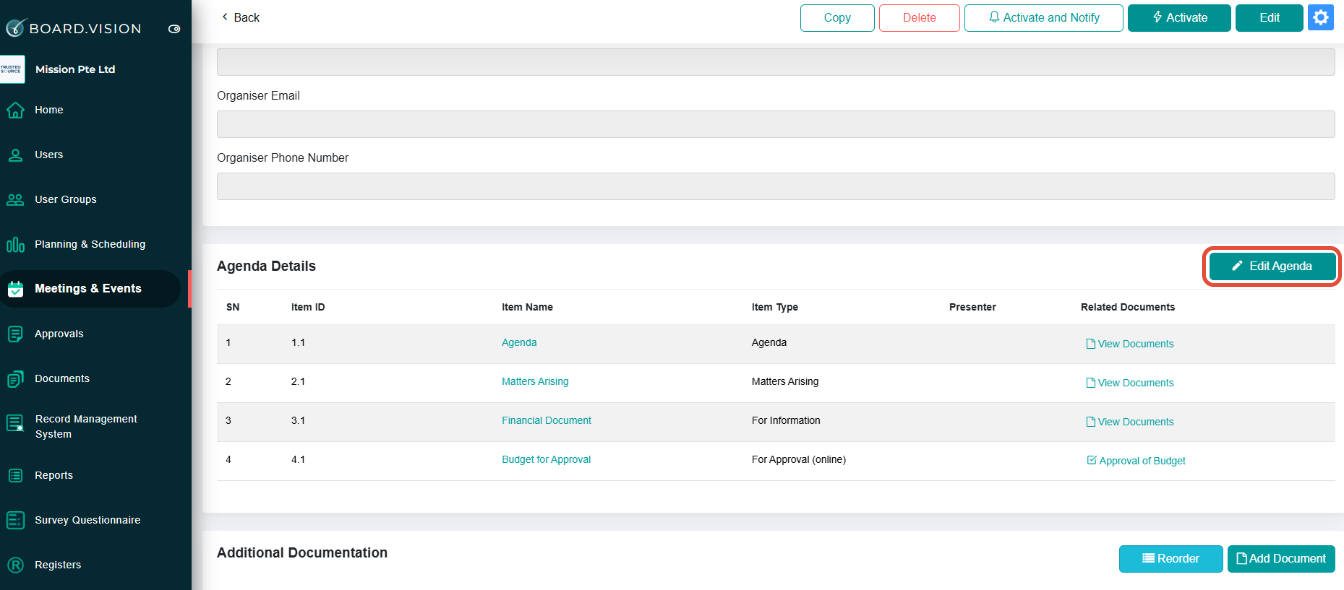Viewport: 1344px width, 590px height.
Task: Click the Activate button
Action: pos(1179,18)
